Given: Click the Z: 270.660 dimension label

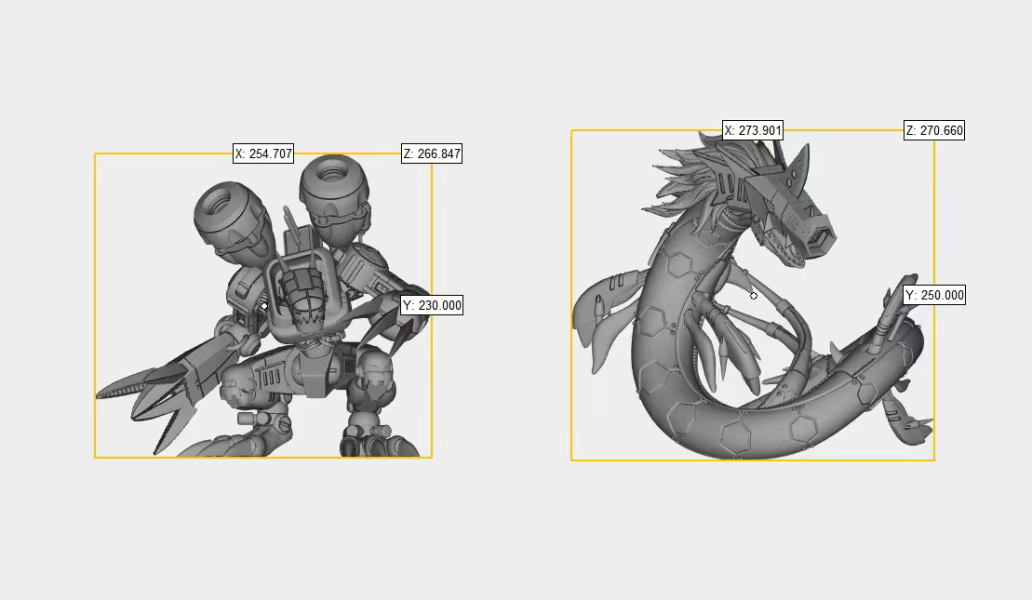Looking at the screenshot, I should point(932,129).
